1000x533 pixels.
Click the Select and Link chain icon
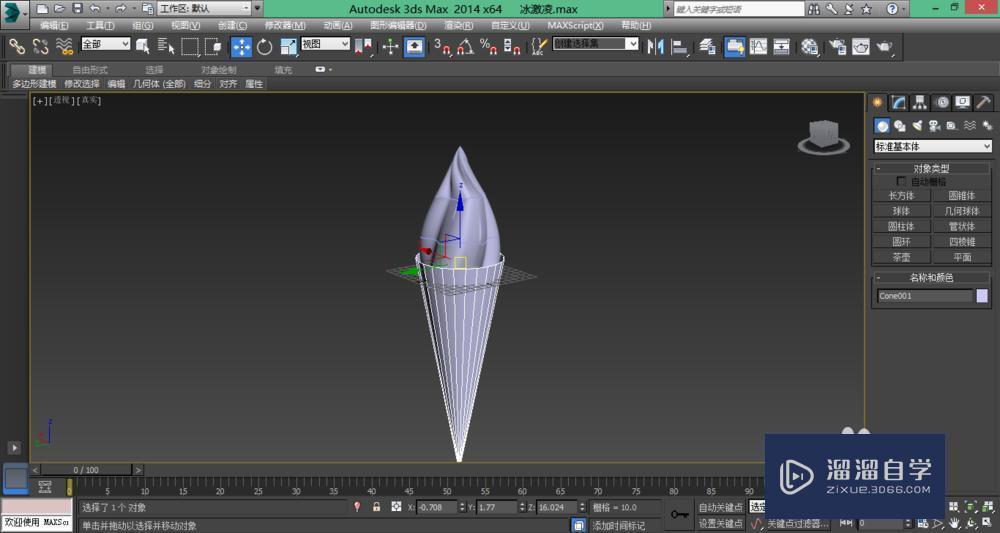pyautogui.click(x=17, y=46)
